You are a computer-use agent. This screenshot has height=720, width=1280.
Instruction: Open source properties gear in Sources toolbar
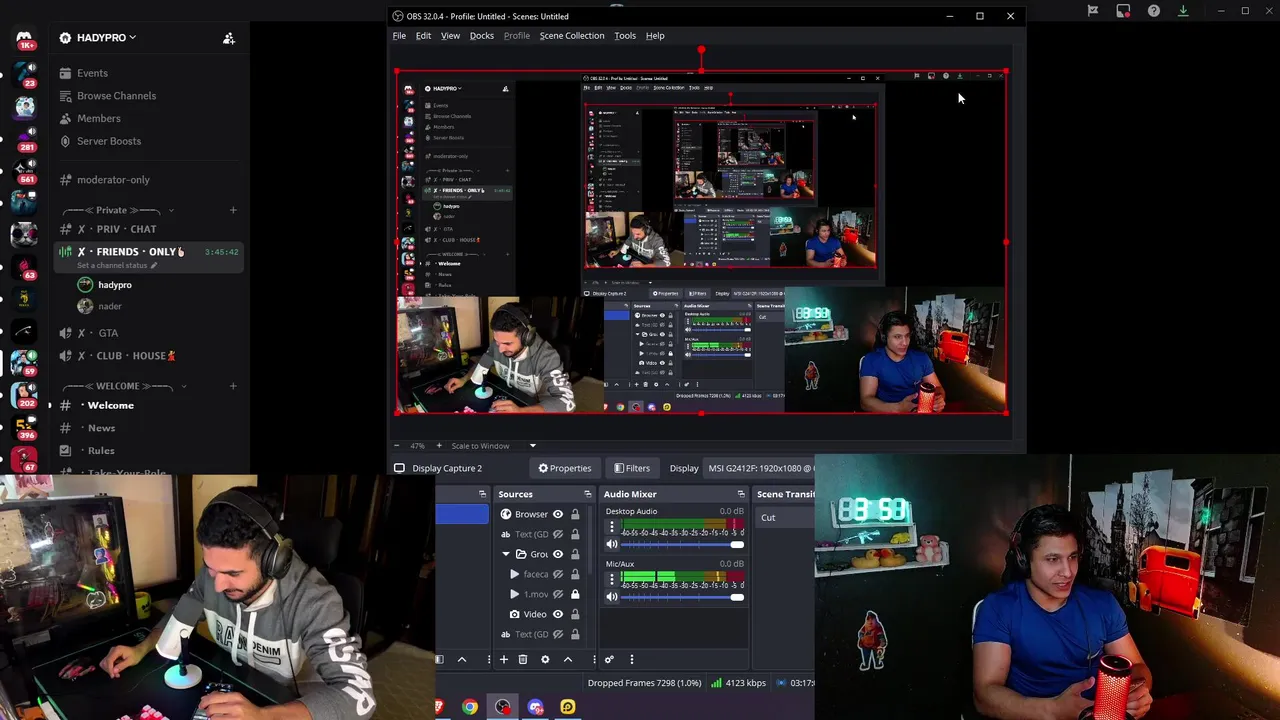tap(545, 659)
